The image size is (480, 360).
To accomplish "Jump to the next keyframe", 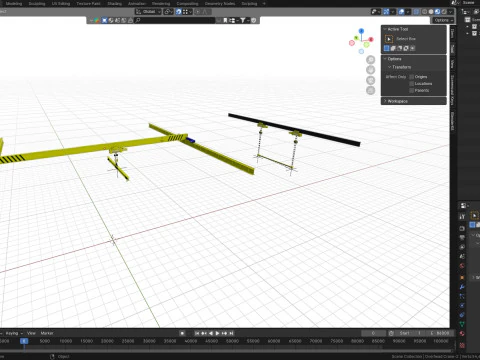I will tap(224, 333).
